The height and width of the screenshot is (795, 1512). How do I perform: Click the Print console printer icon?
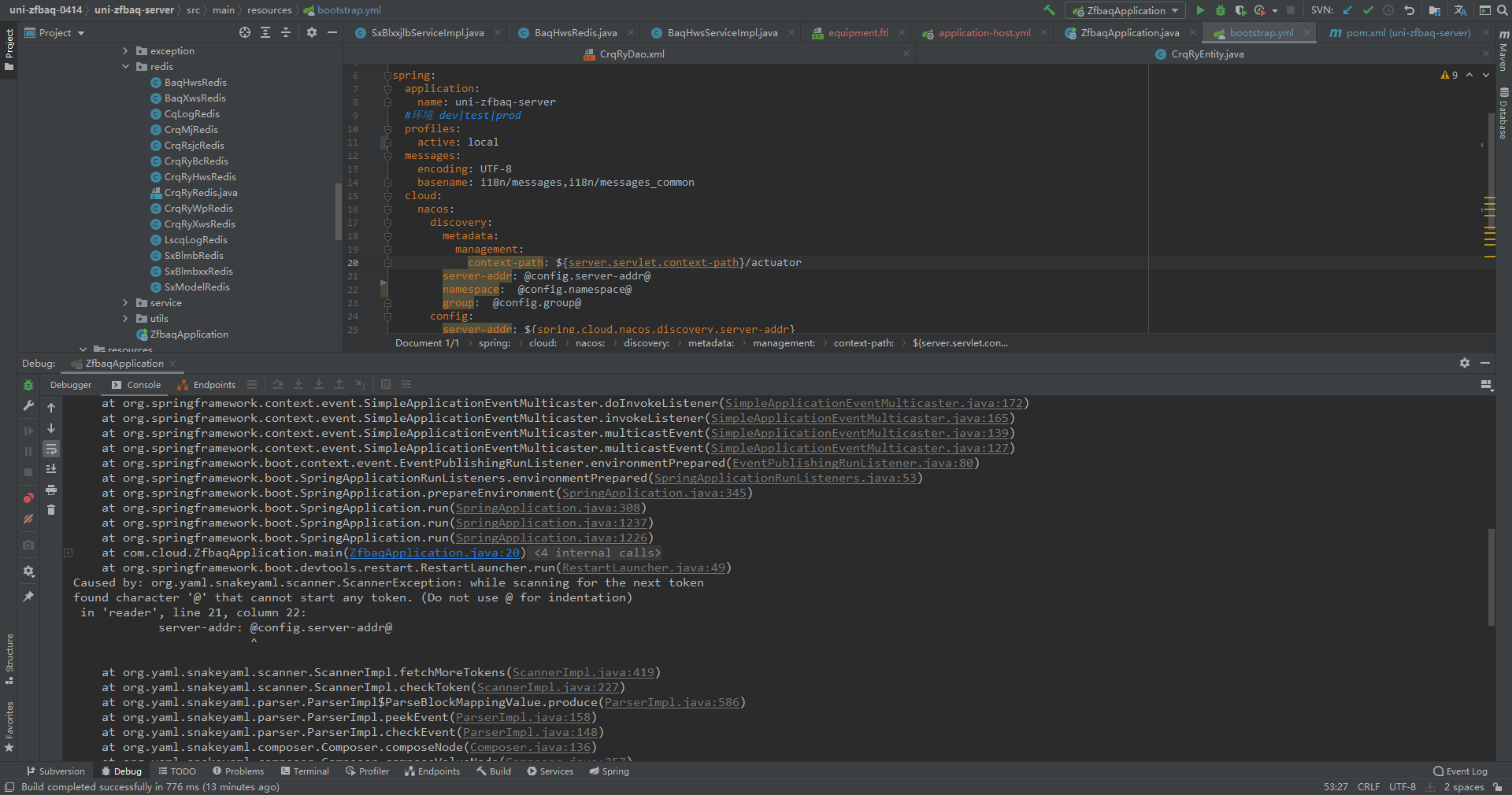tap(51, 490)
